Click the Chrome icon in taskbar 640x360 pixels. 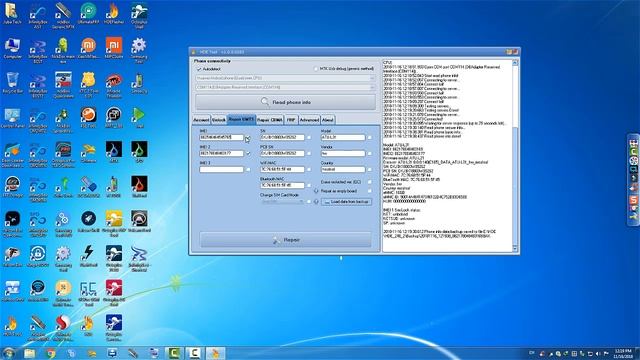point(51,353)
